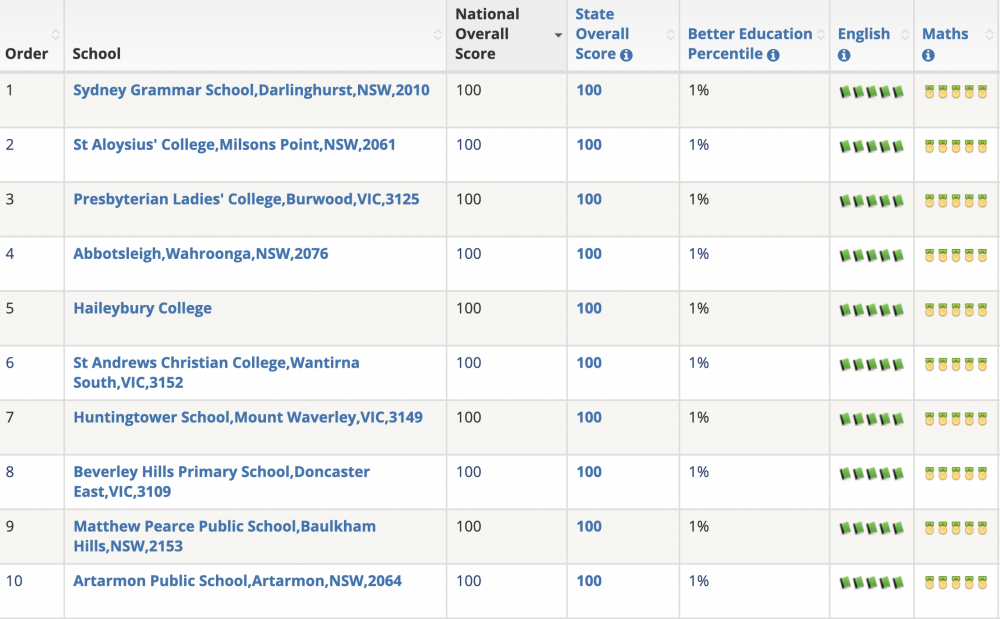
Task: Open Artarmon Public School, Artarmon link
Action: coord(237,581)
